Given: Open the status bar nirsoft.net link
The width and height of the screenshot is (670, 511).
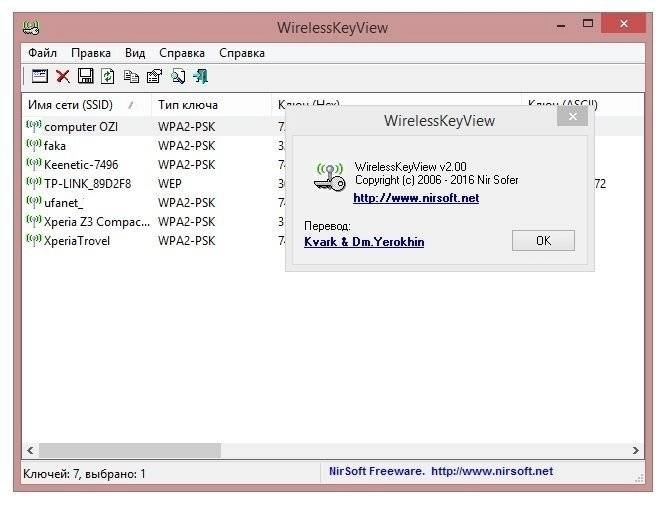Looking at the screenshot, I should (x=492, y=471).
